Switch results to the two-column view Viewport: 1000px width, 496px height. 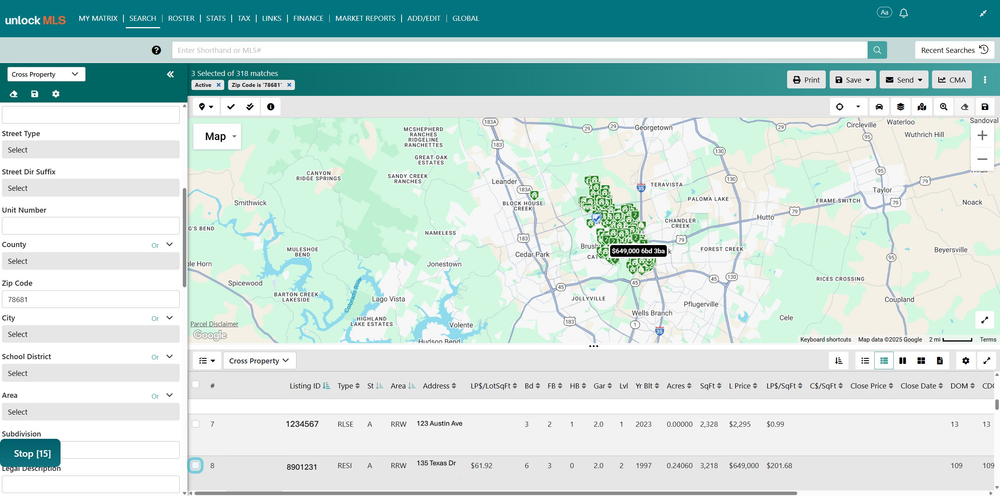point(902,361)
